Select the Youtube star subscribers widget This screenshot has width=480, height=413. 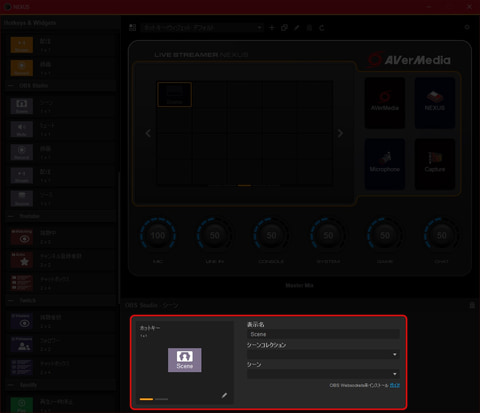tap(22, 260)
